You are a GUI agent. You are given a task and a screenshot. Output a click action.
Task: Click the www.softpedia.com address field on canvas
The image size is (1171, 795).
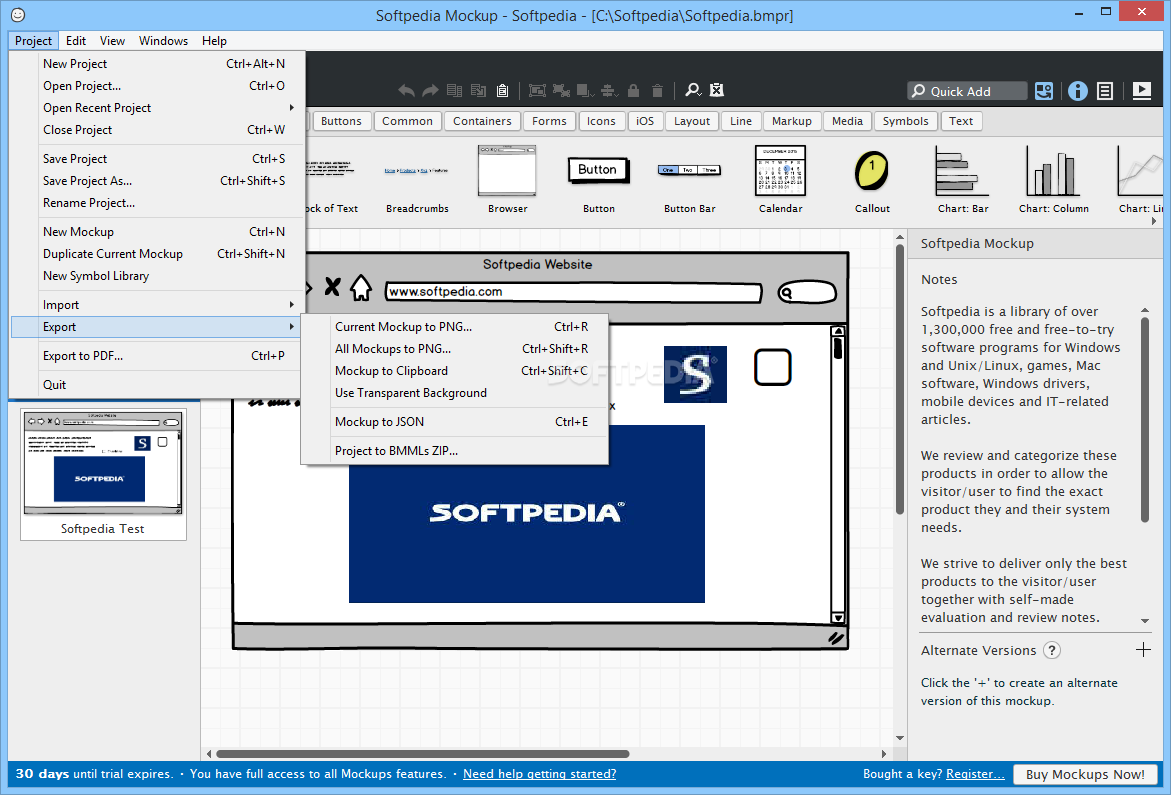(x=574, y=292)
